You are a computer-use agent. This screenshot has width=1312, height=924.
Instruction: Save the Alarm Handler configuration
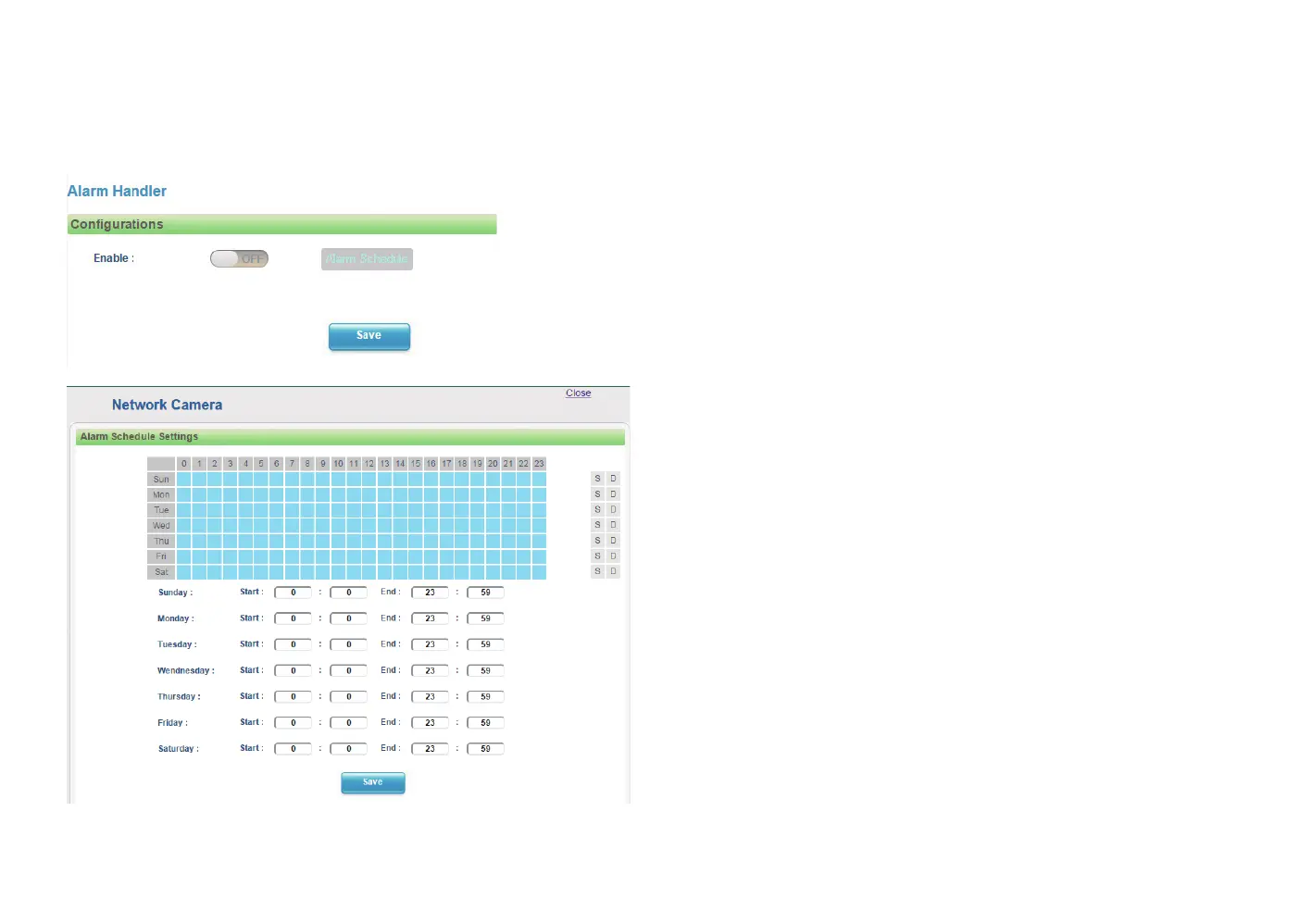(369, 336)
